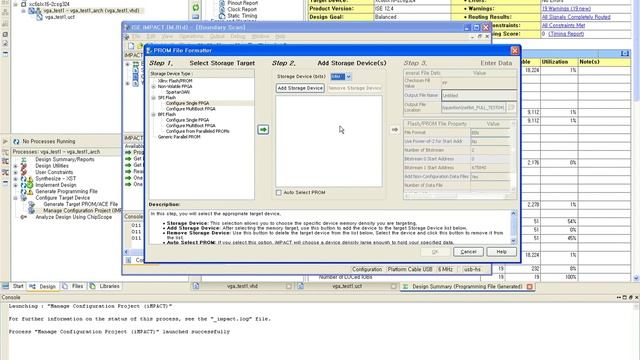Click the Description box scrollbar down arrow
This screenshot has height=360, width=640.
point(513,241)
